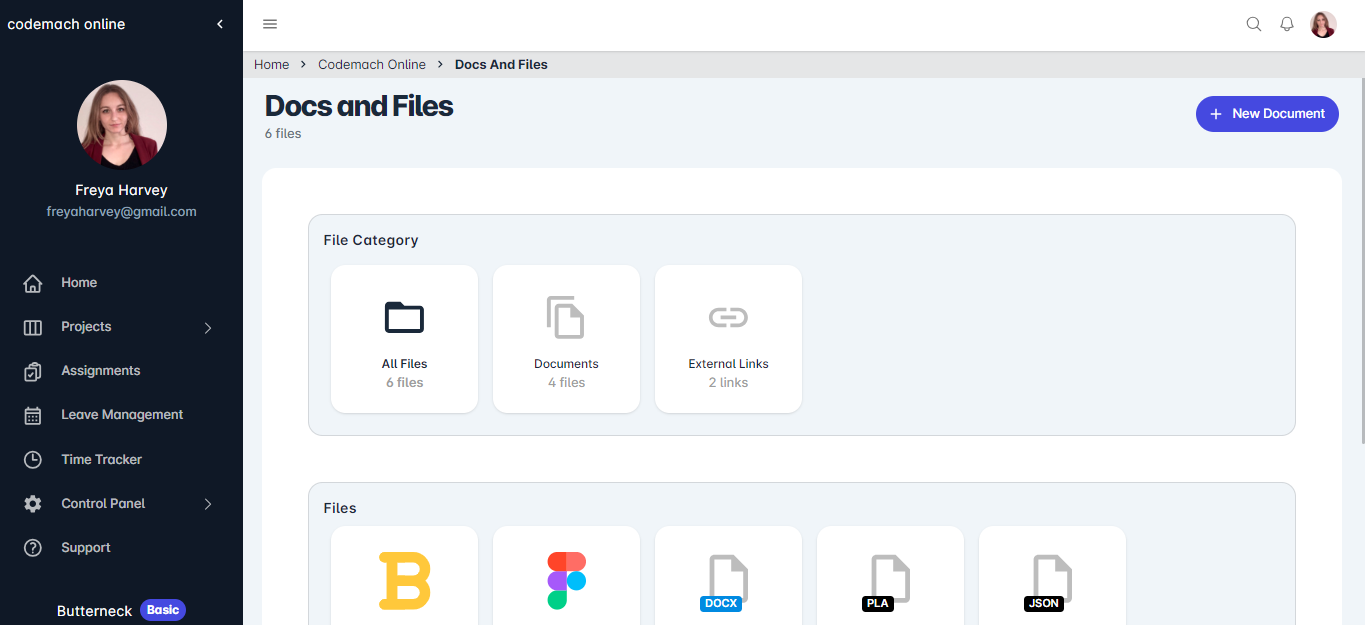Screen dimensions: 1365x625
Task: Navigate to Home breadcrumb link
Action: (271, 64)
